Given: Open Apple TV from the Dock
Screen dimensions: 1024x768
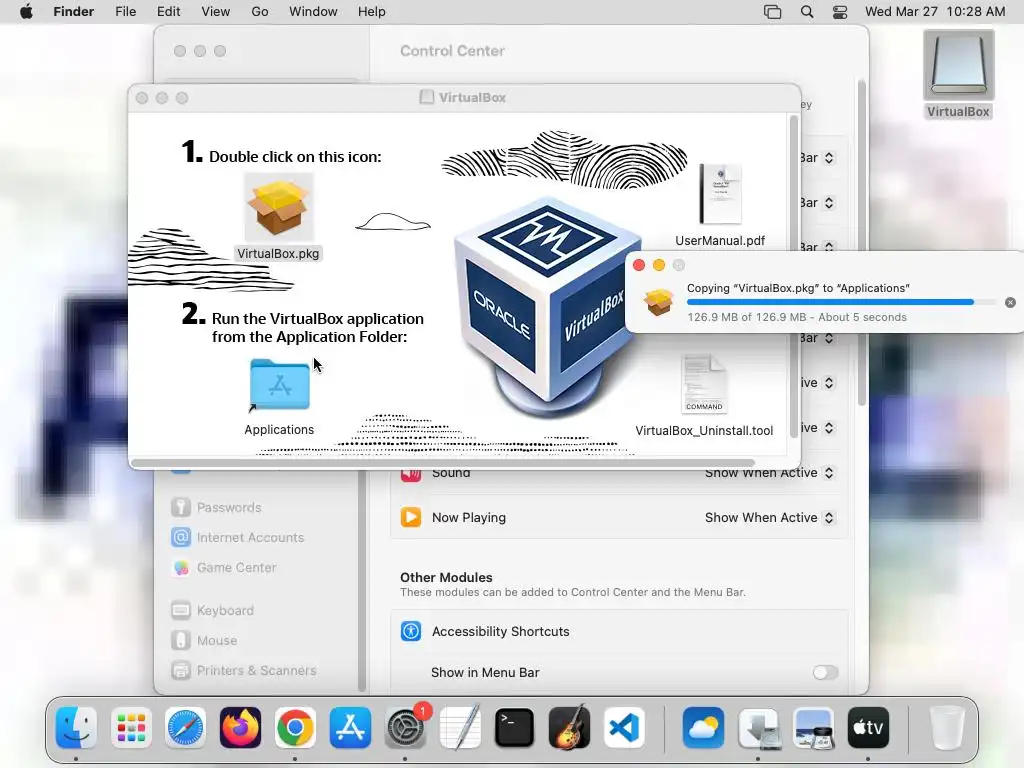Looking at the screenshot, I should pyautogui.click(x=868, y=727).
